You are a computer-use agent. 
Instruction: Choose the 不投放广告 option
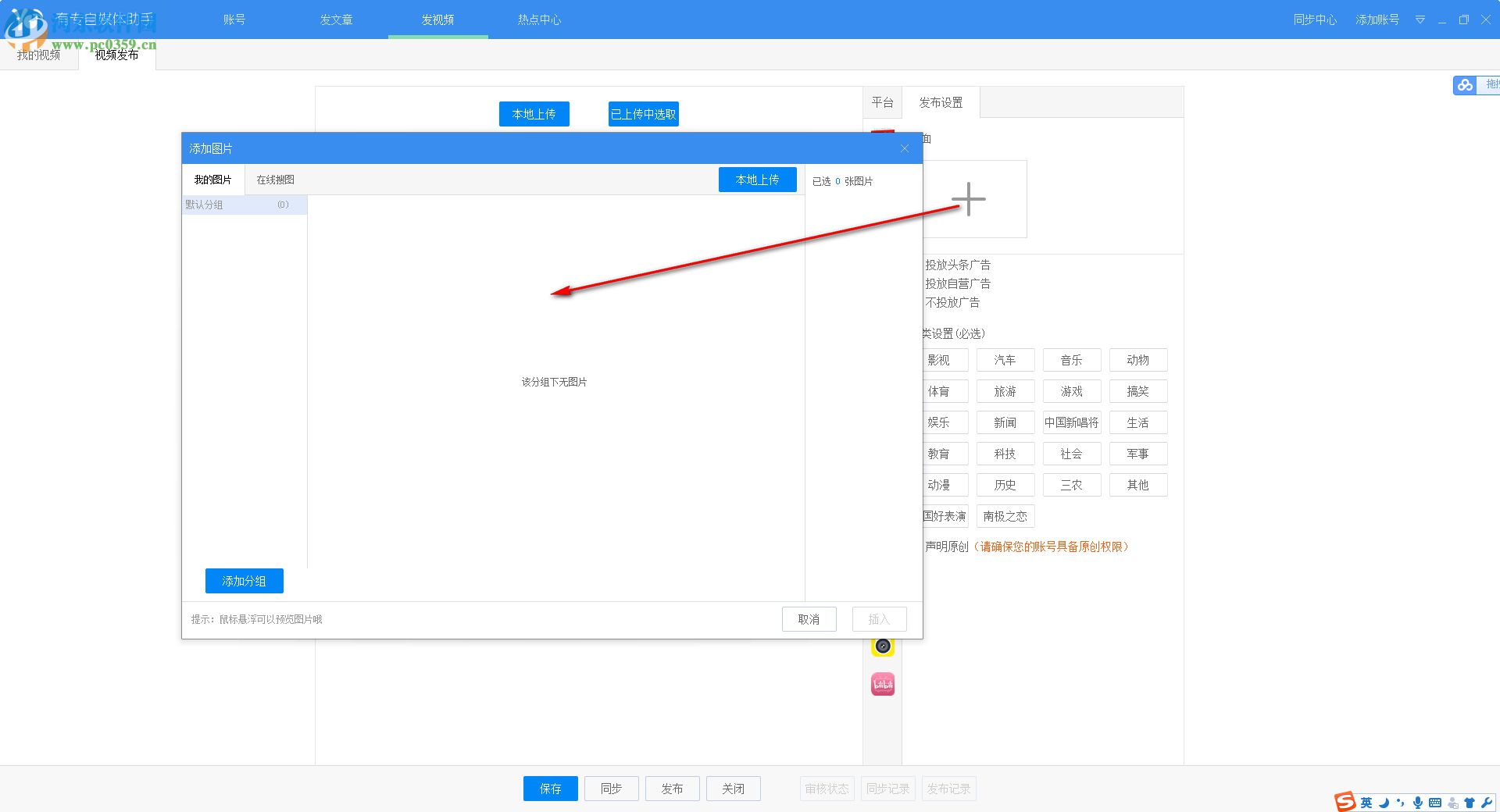click(952, 302)
